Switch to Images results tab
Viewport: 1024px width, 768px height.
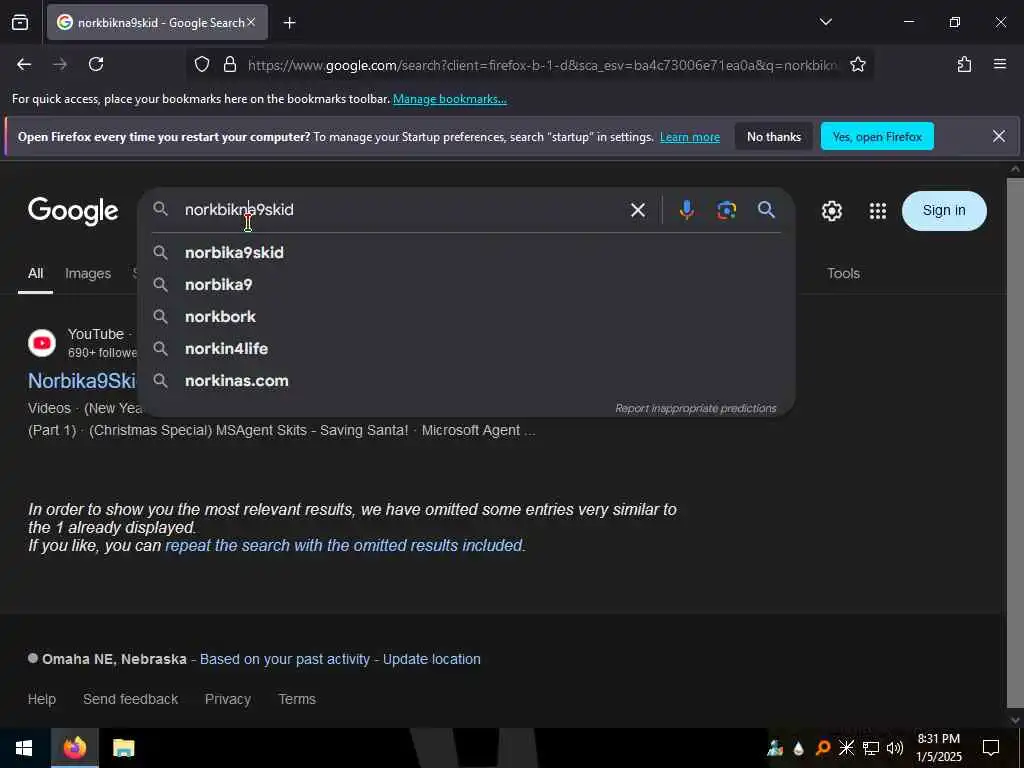[x=88, y=274]
